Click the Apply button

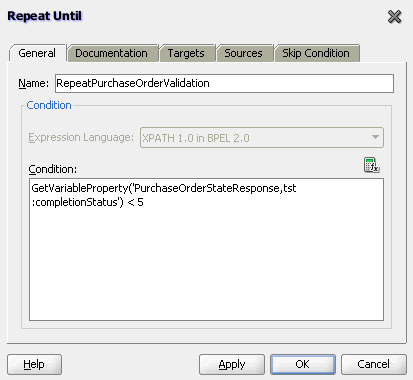pyautogui.click(x=232, y=364)
